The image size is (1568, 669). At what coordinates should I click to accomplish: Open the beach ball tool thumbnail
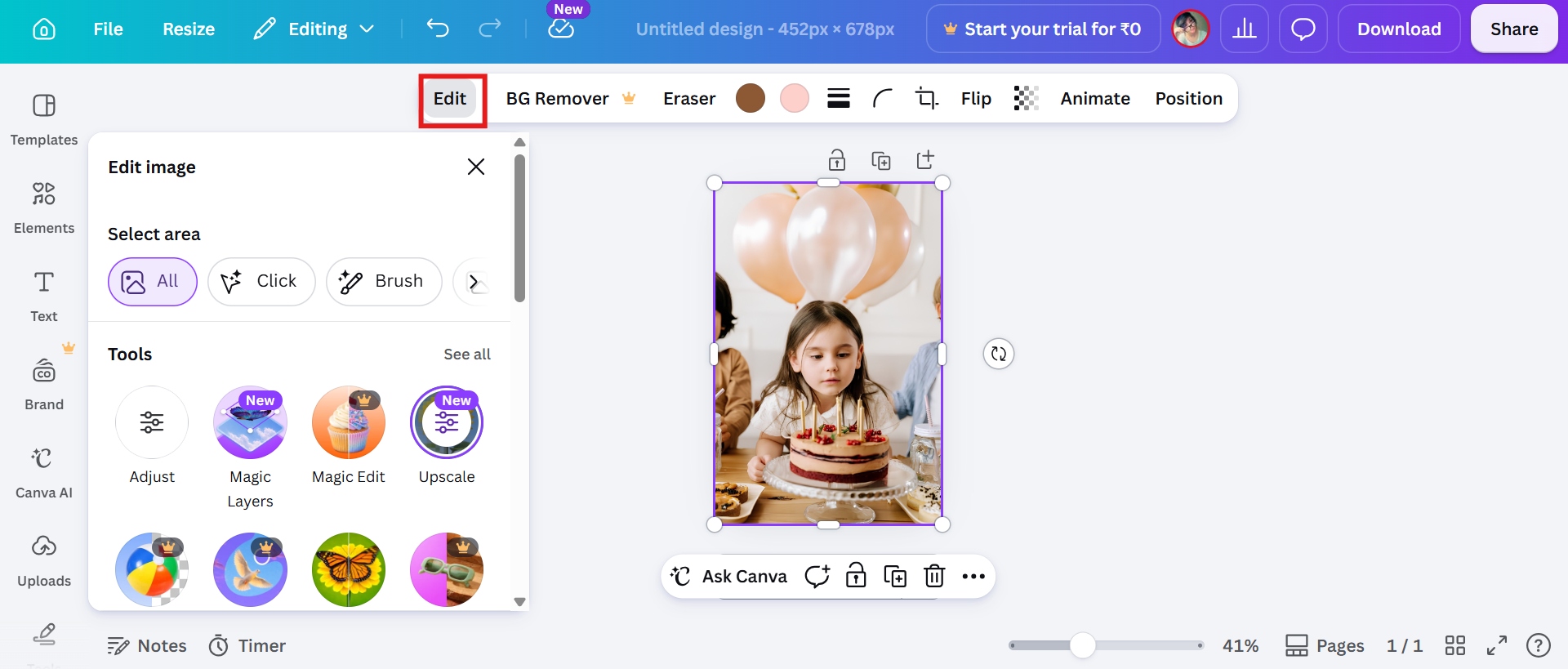click(152, 569)
